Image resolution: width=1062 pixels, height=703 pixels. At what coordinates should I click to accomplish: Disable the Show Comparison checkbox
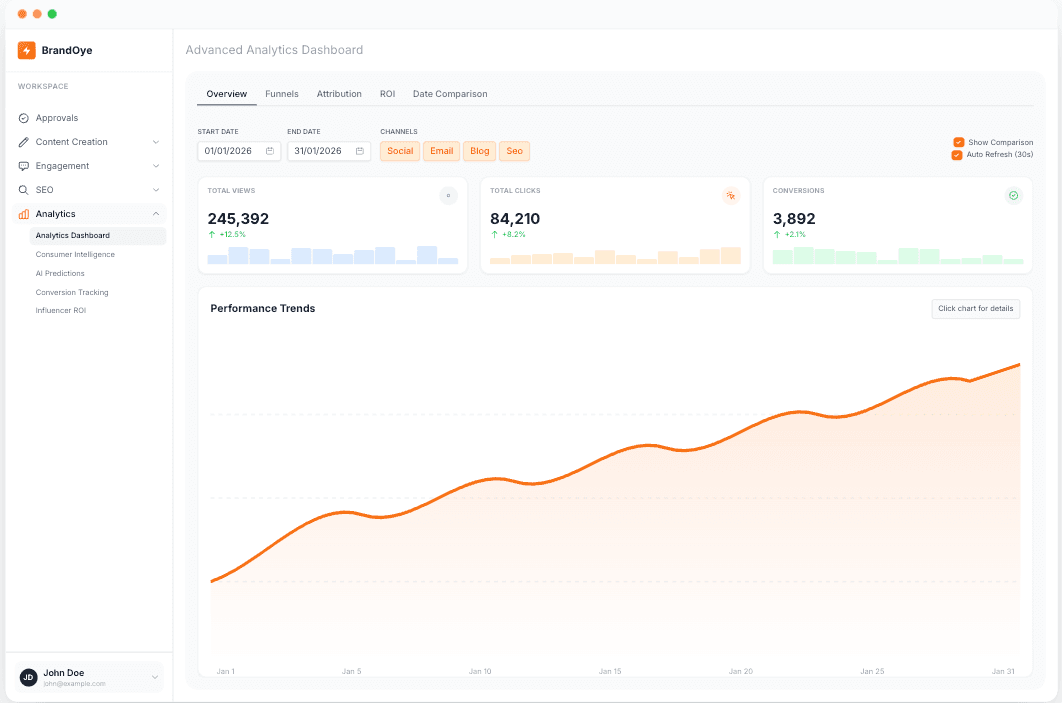click(x=957, y=142)
